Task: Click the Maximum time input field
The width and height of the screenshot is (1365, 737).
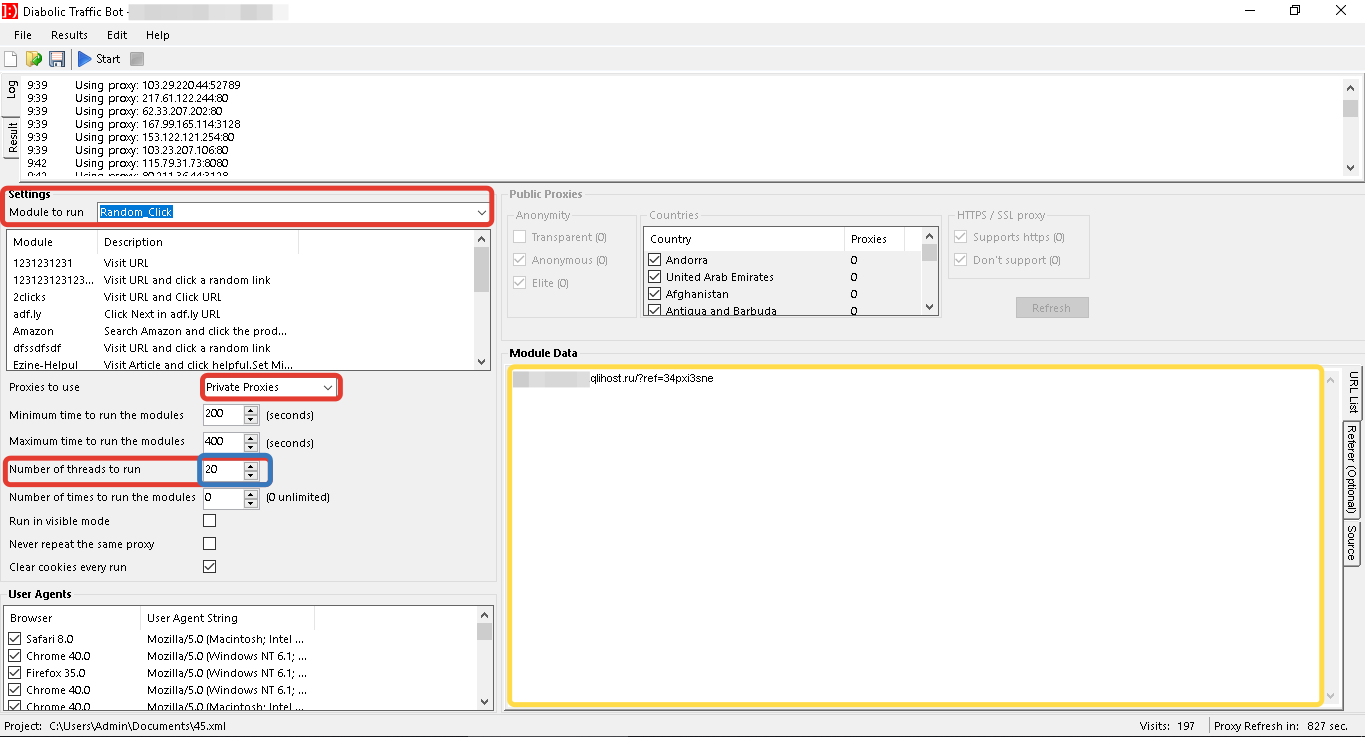Action: click(222, 442)
